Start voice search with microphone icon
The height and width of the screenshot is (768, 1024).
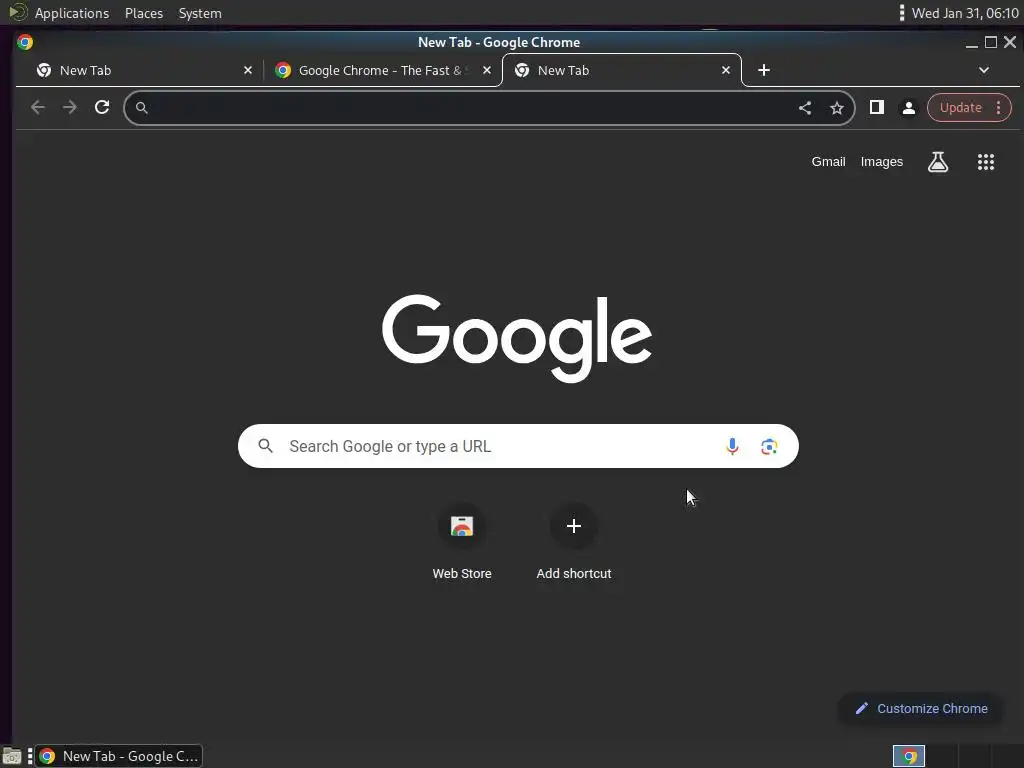(732, 446)
